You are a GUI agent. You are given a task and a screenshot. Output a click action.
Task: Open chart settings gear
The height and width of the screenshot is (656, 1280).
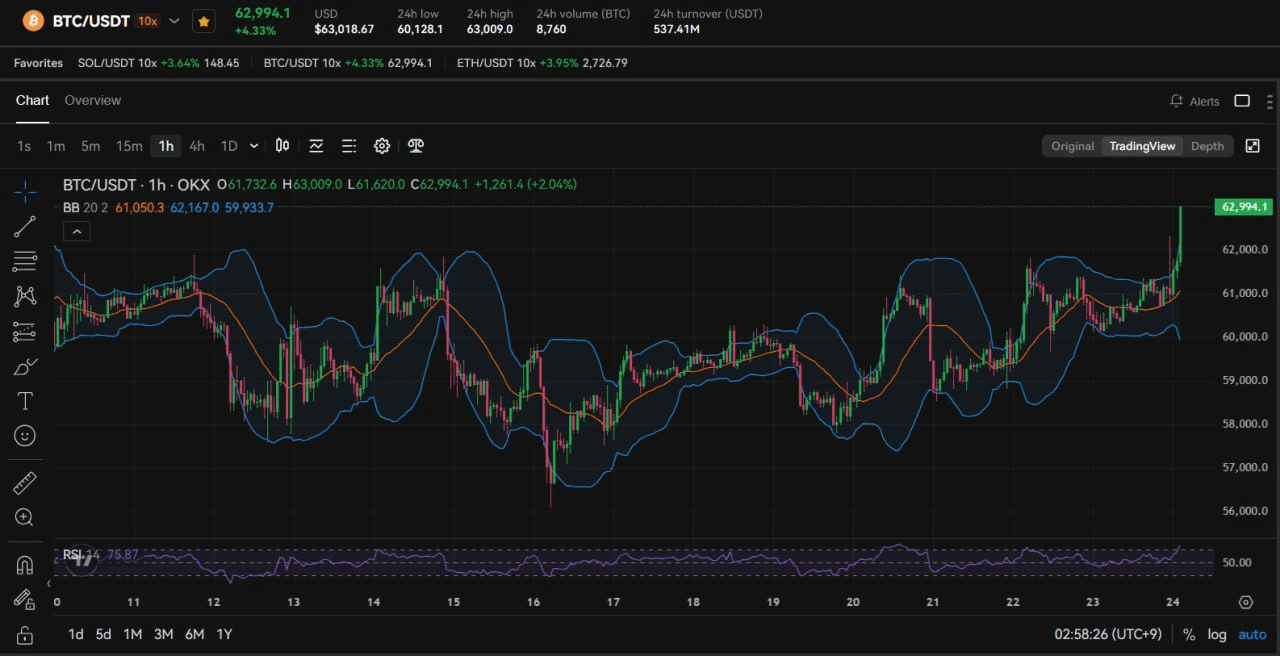click(382, 146)
